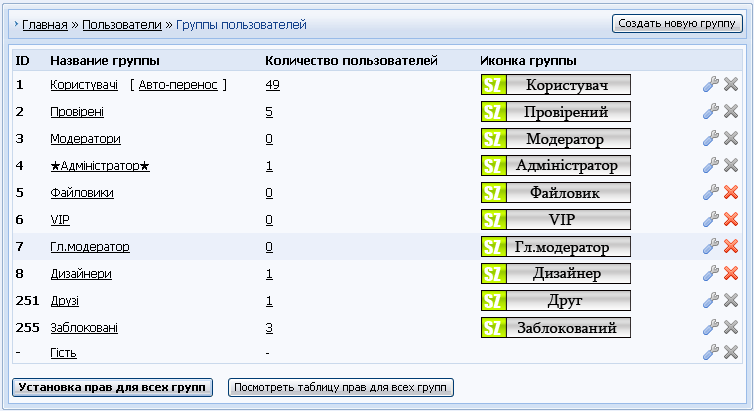Open Друзі group name link
This screenshot has width=754, height=411.
click(64, 300)
